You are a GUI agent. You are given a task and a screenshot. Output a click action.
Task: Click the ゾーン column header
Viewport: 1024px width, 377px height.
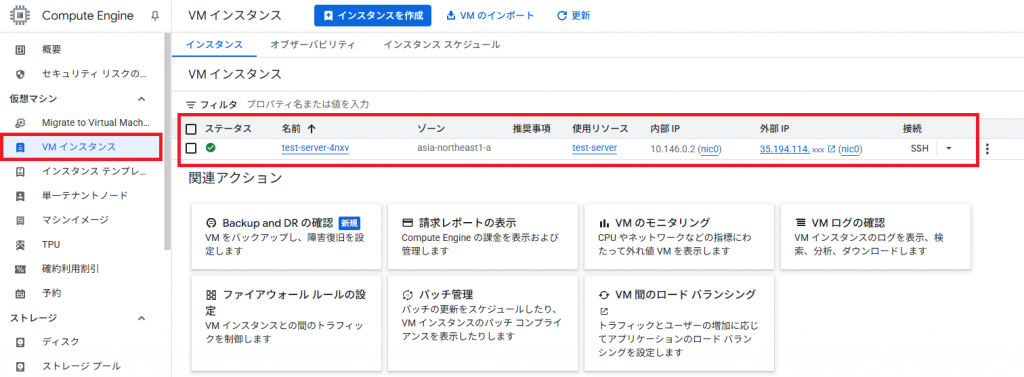click(x=431, y=129)
